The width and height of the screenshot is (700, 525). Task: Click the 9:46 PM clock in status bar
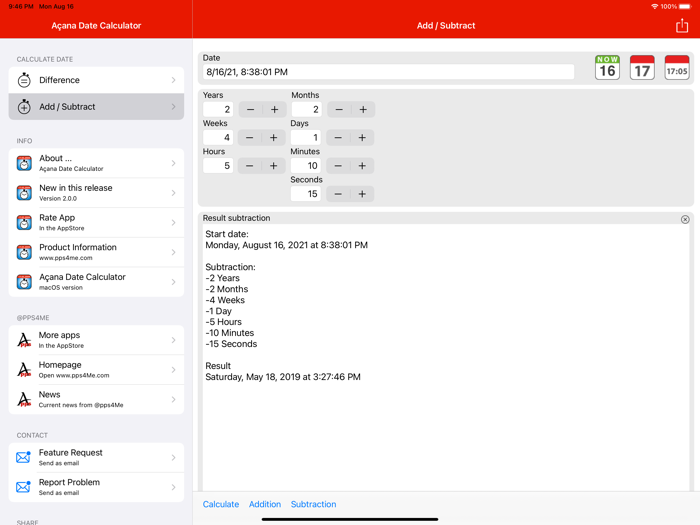pyautogui.click(x=21, y=6)
